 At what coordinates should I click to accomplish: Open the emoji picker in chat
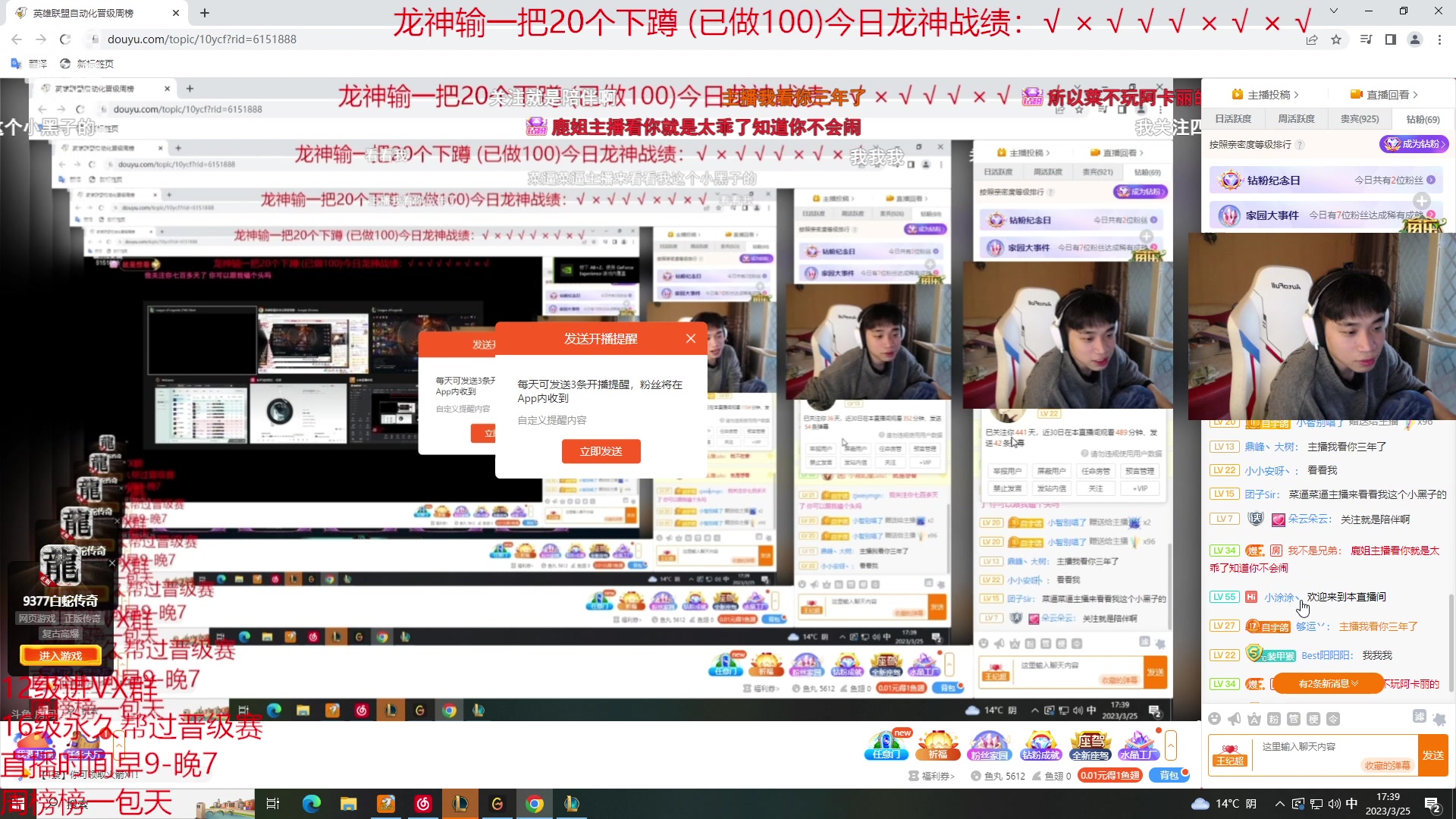click(x=1214, y=719)
